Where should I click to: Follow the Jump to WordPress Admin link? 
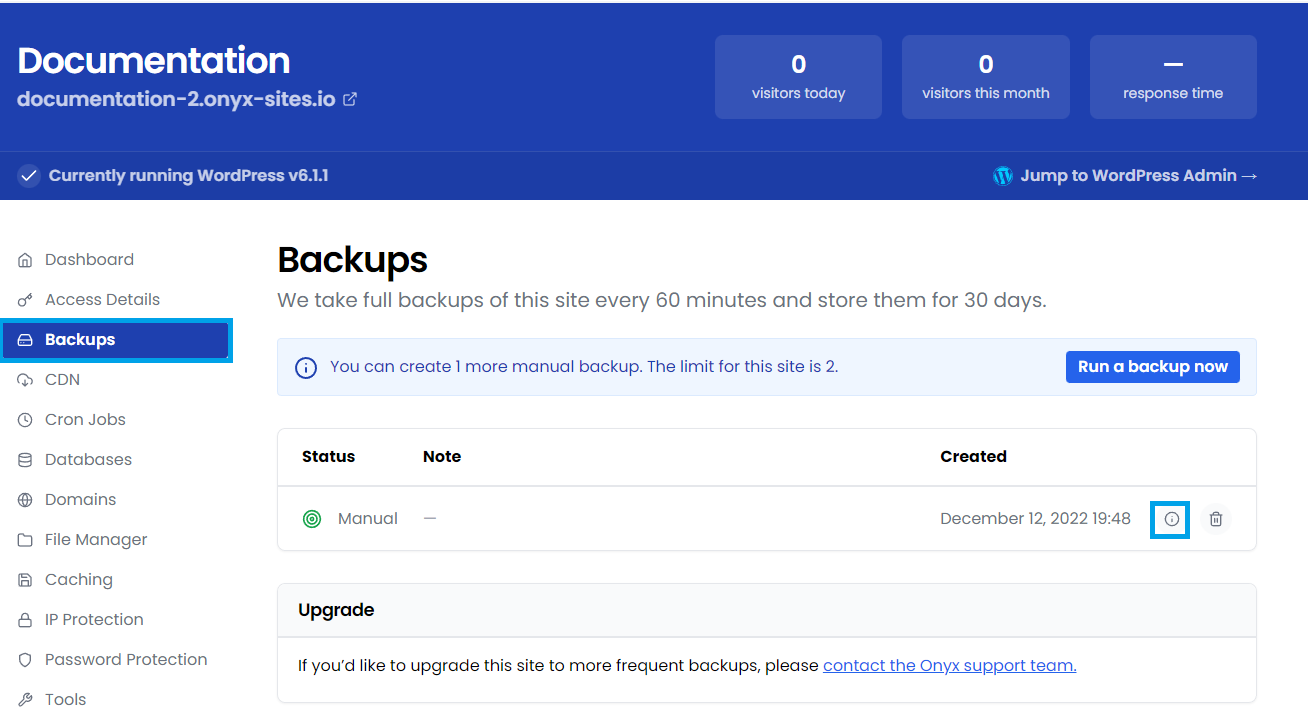(1138, 176)
